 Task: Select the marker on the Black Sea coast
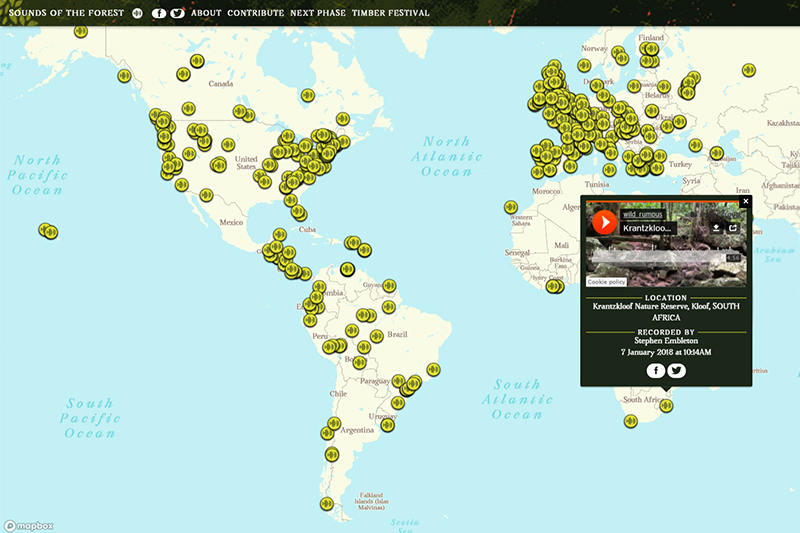(695, 145)
